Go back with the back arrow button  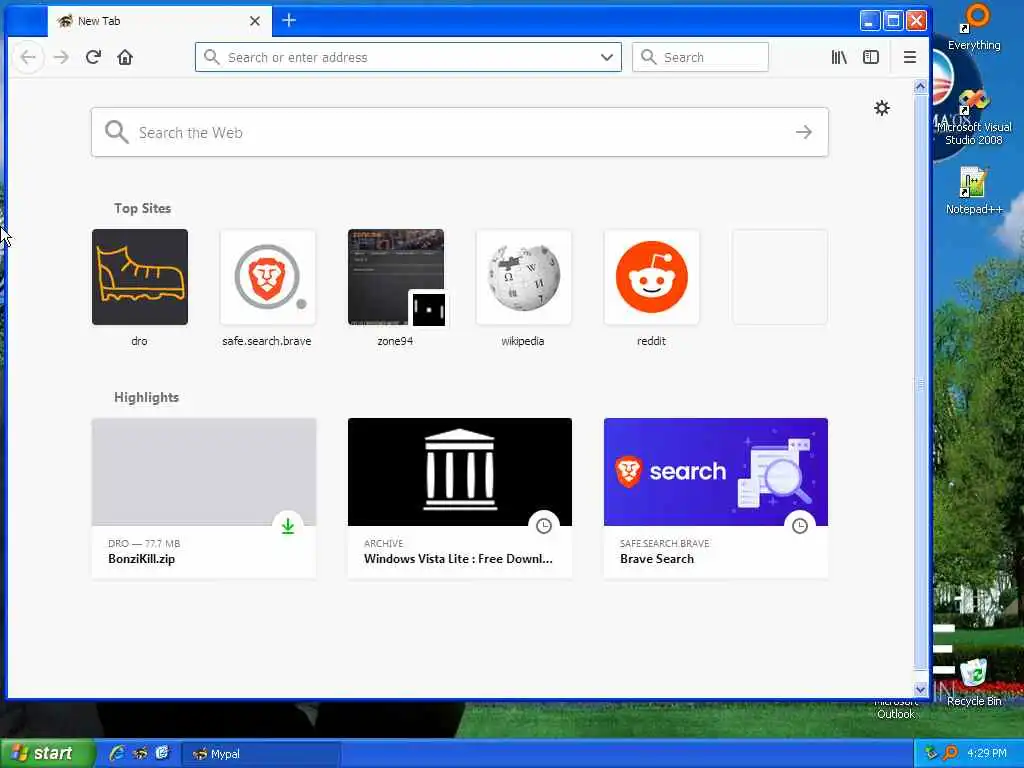(x=28, y=57)
